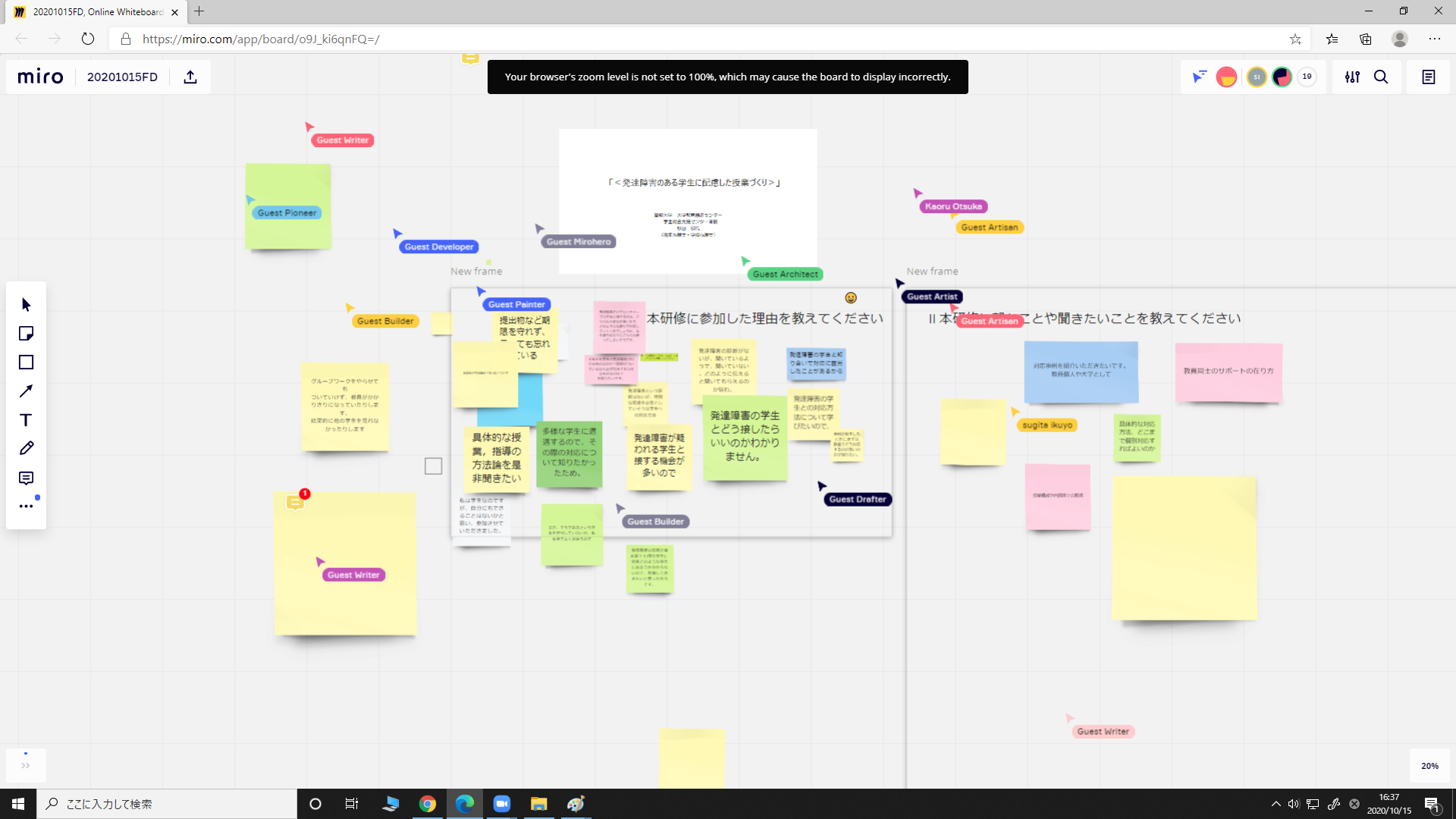The height and width of the screenshot is (819, 1456).
Task: Show all 19 collaborators
Action: pyautogui.click(x=1307, y=77)
